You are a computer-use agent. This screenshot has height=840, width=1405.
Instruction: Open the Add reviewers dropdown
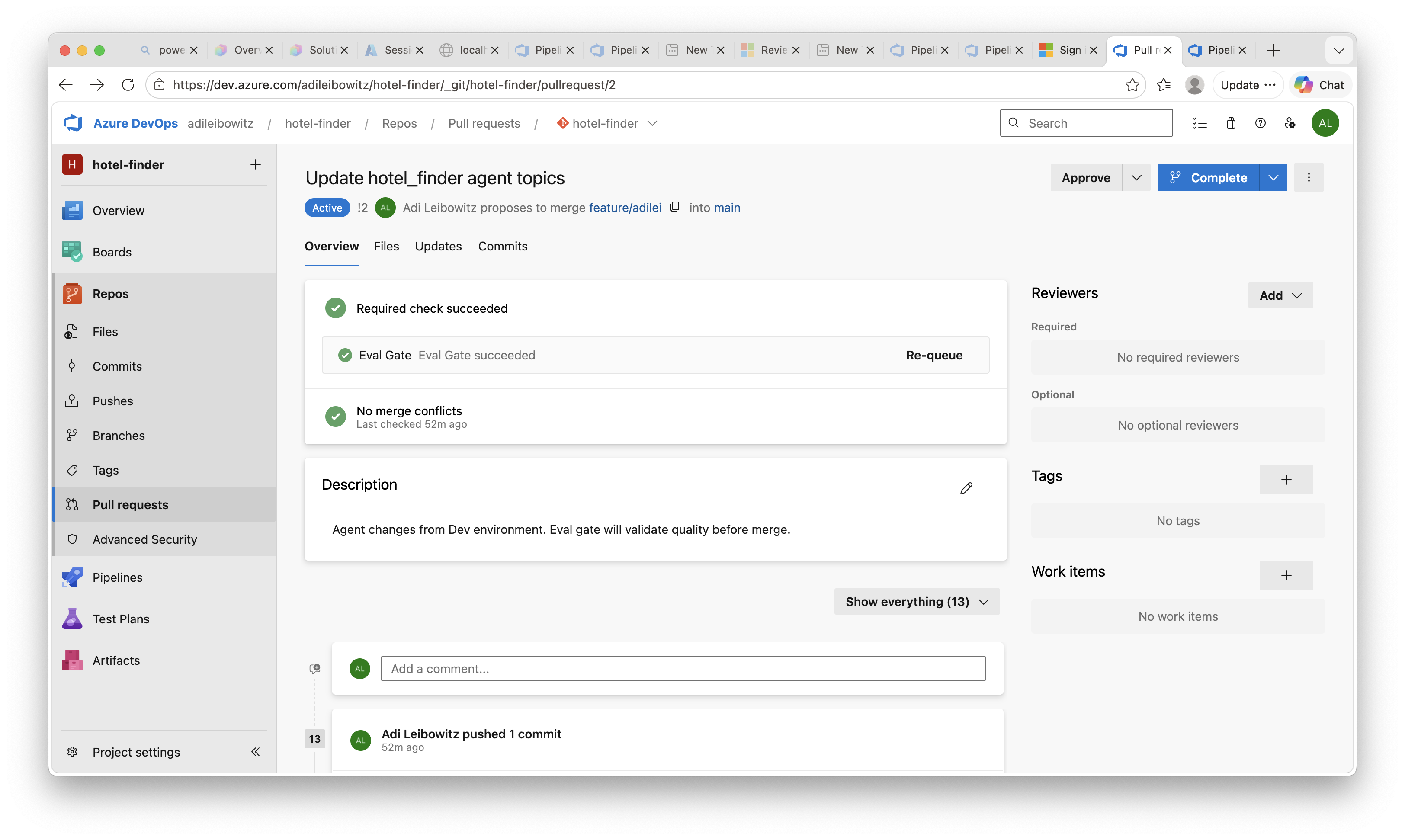click(1280, 295)
